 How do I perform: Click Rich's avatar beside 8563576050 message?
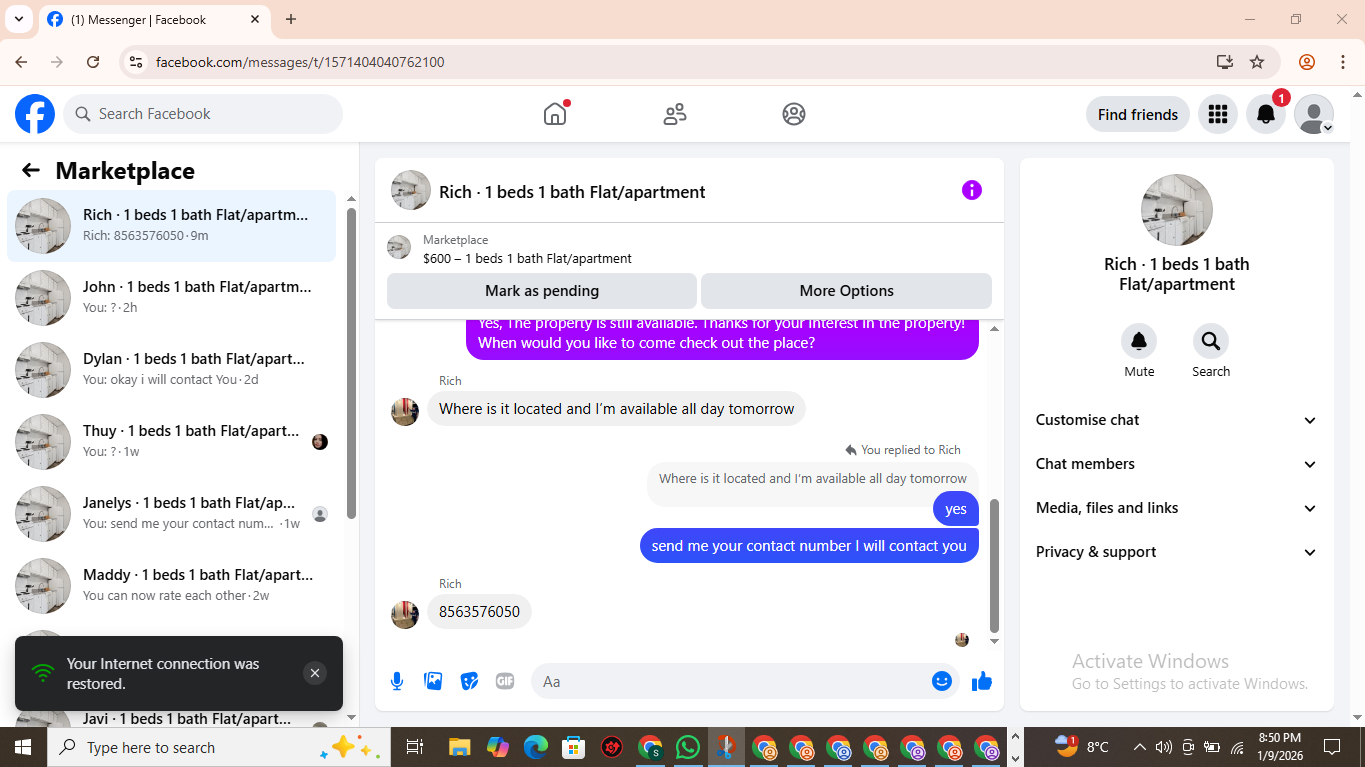click(x=405, y=614)
